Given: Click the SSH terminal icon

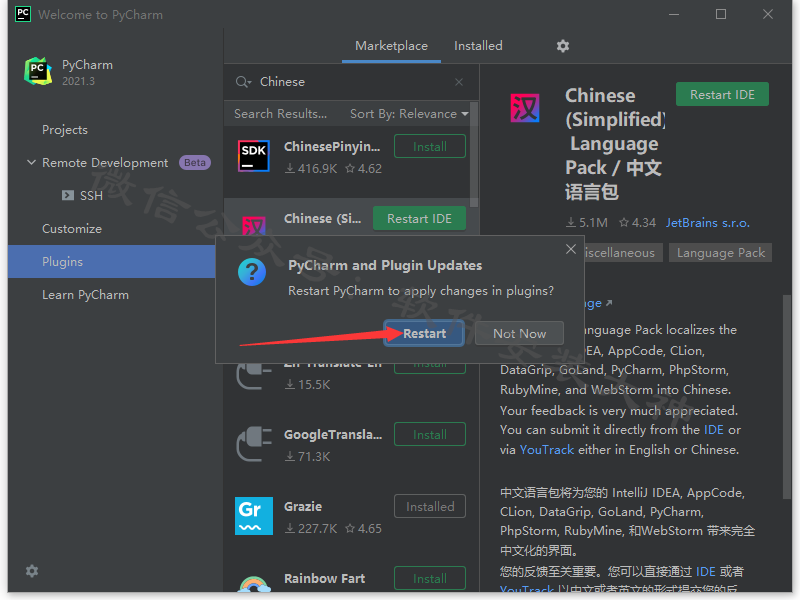Looking at the screenshot, I should 67,195.
